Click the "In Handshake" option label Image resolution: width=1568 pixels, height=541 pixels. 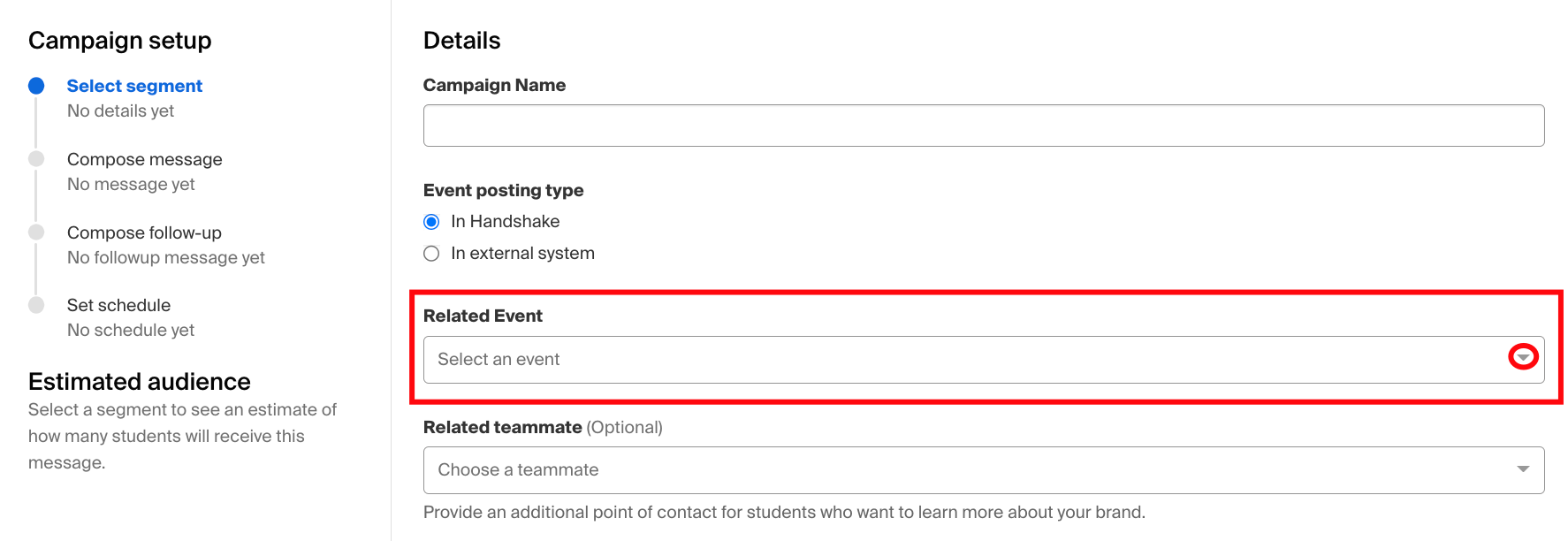[x=505, y=222]
